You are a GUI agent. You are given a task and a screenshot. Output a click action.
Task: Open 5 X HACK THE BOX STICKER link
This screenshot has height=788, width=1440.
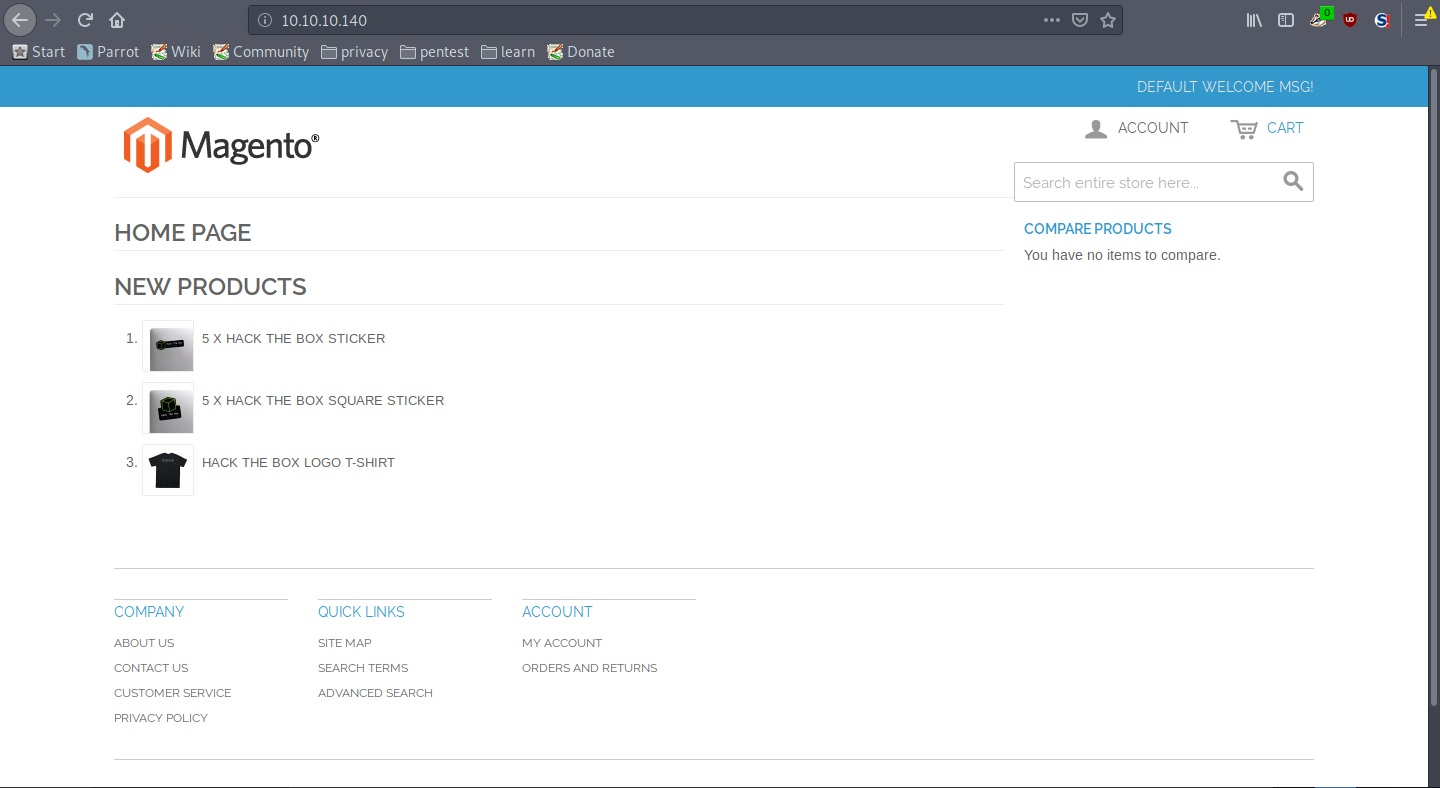(x=293, y=338)
